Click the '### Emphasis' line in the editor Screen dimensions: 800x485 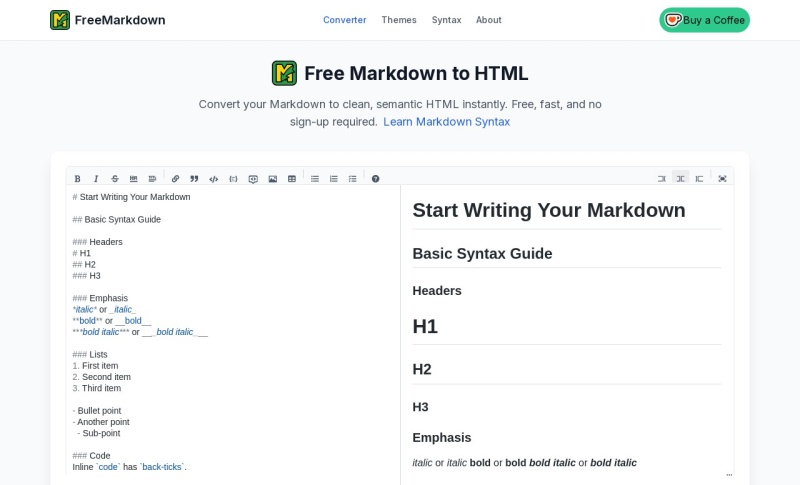[101, 298]
